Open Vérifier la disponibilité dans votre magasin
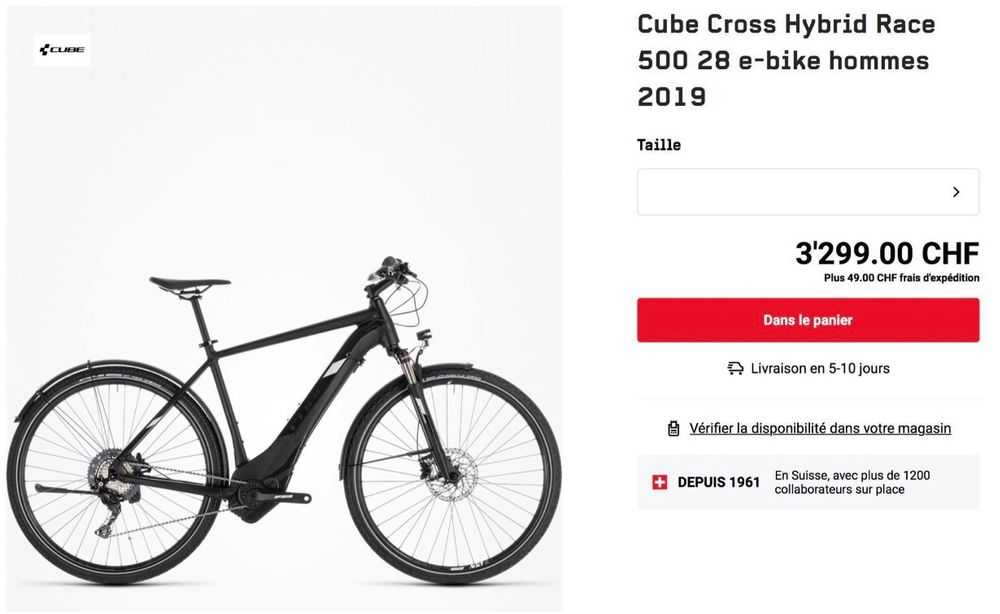This screenshot has width=1000, height=614. [820, 429]
